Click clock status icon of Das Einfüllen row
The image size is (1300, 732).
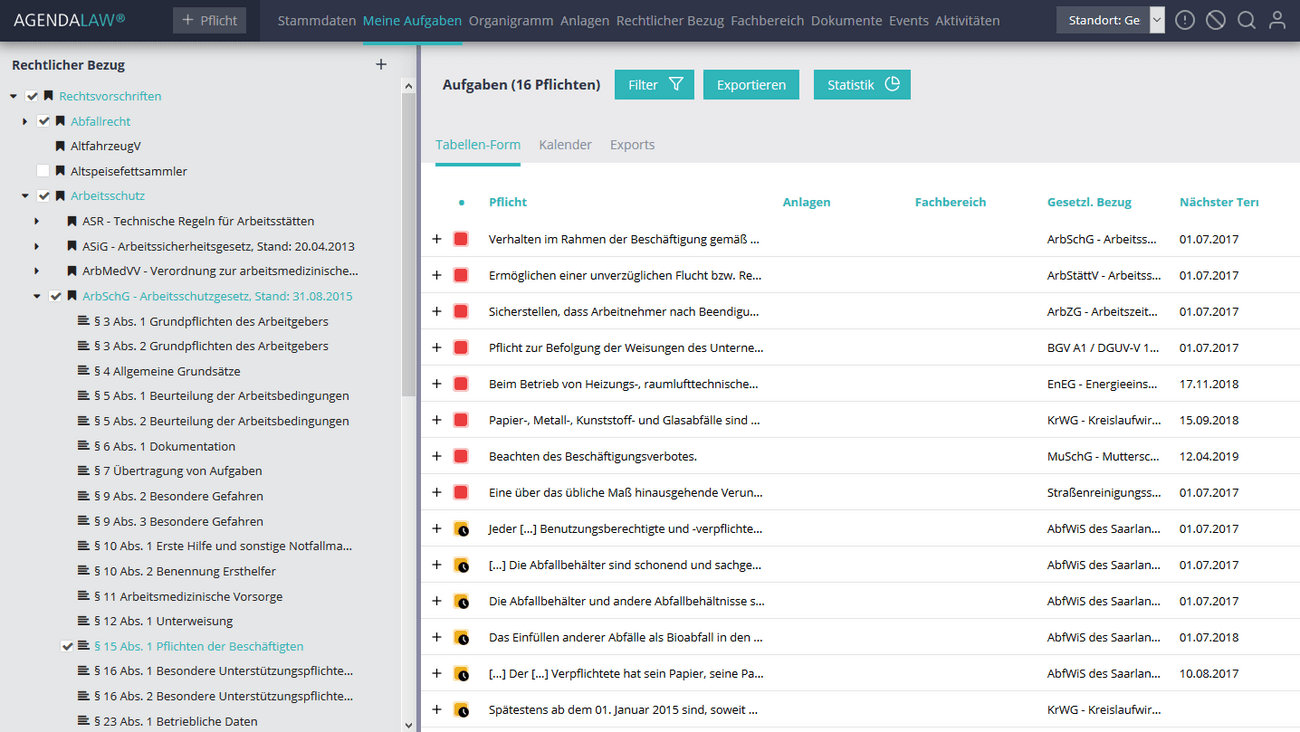[x=461, y=637]
